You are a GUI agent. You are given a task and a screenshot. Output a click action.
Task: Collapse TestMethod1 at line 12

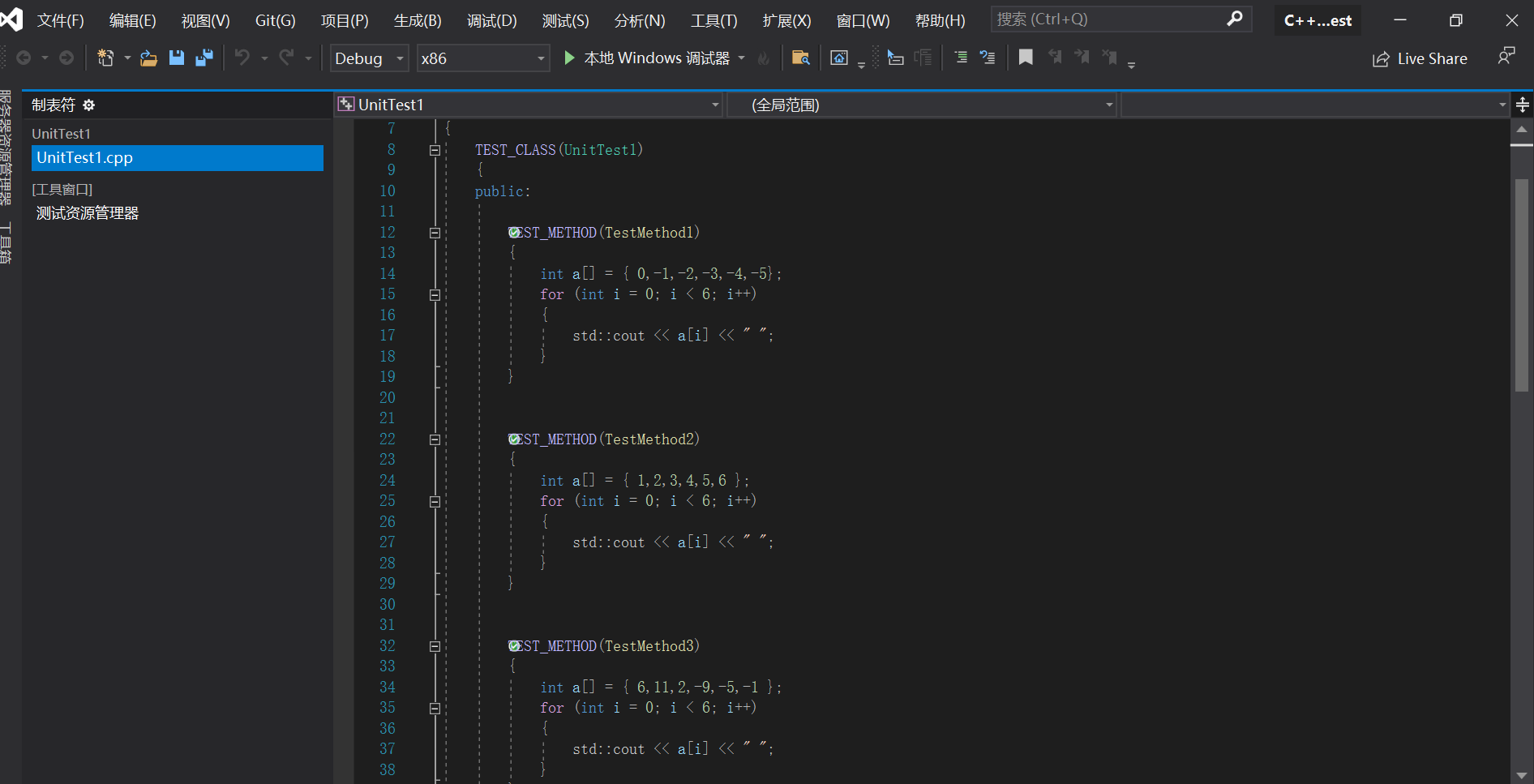[x=435, y=233]
